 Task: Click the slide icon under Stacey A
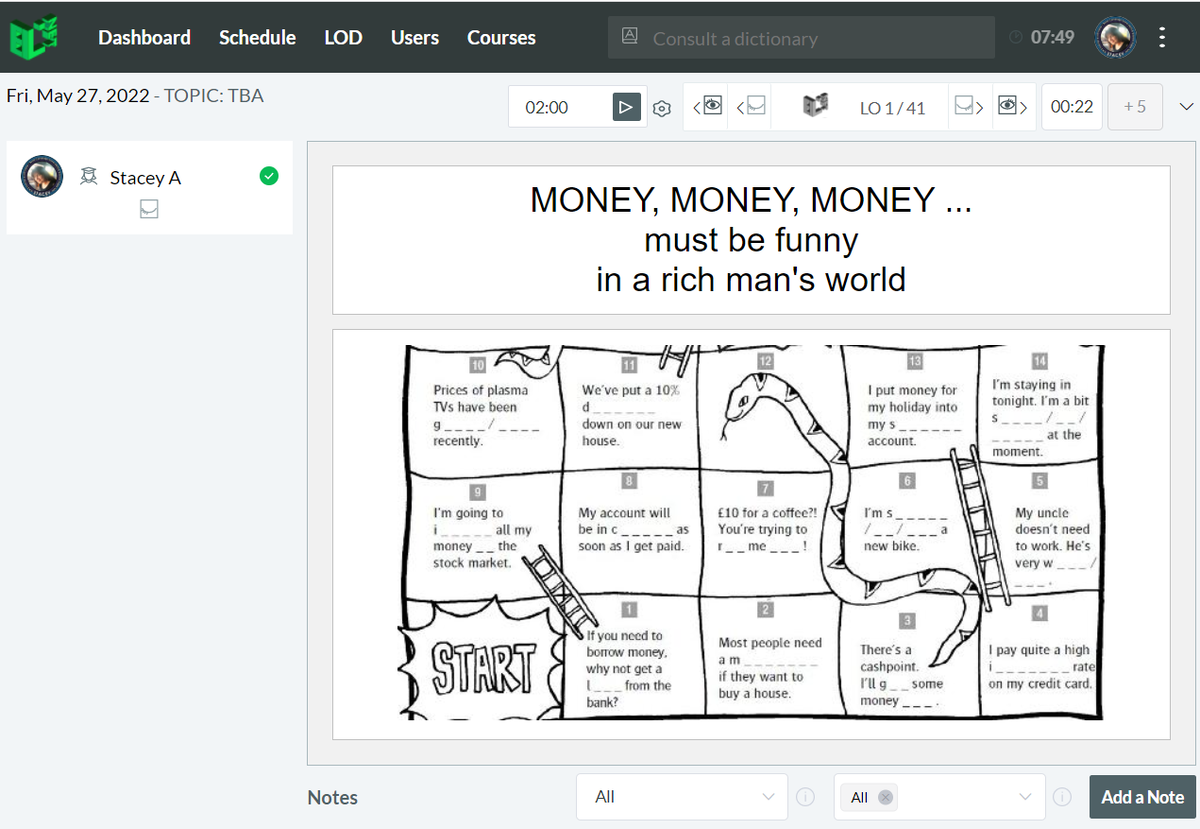coord(149,209)
